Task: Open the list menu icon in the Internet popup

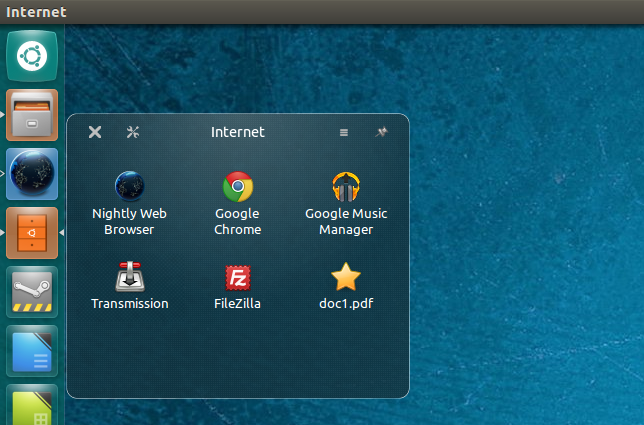Action: tap(344, 132)
